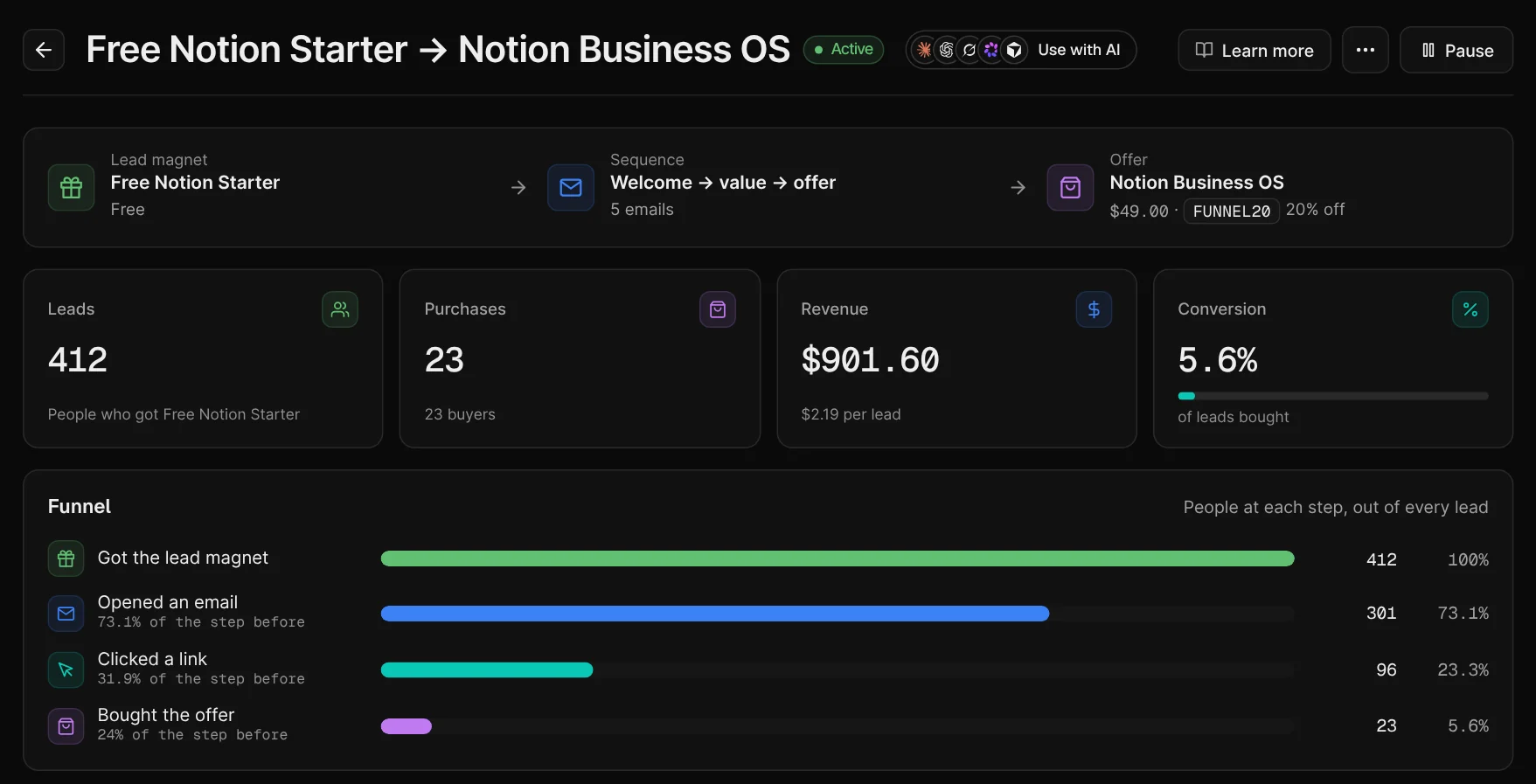This screenshot has width=1536, height=784.
Task: Pause the funnel
Action: (x=1456, y=50)
